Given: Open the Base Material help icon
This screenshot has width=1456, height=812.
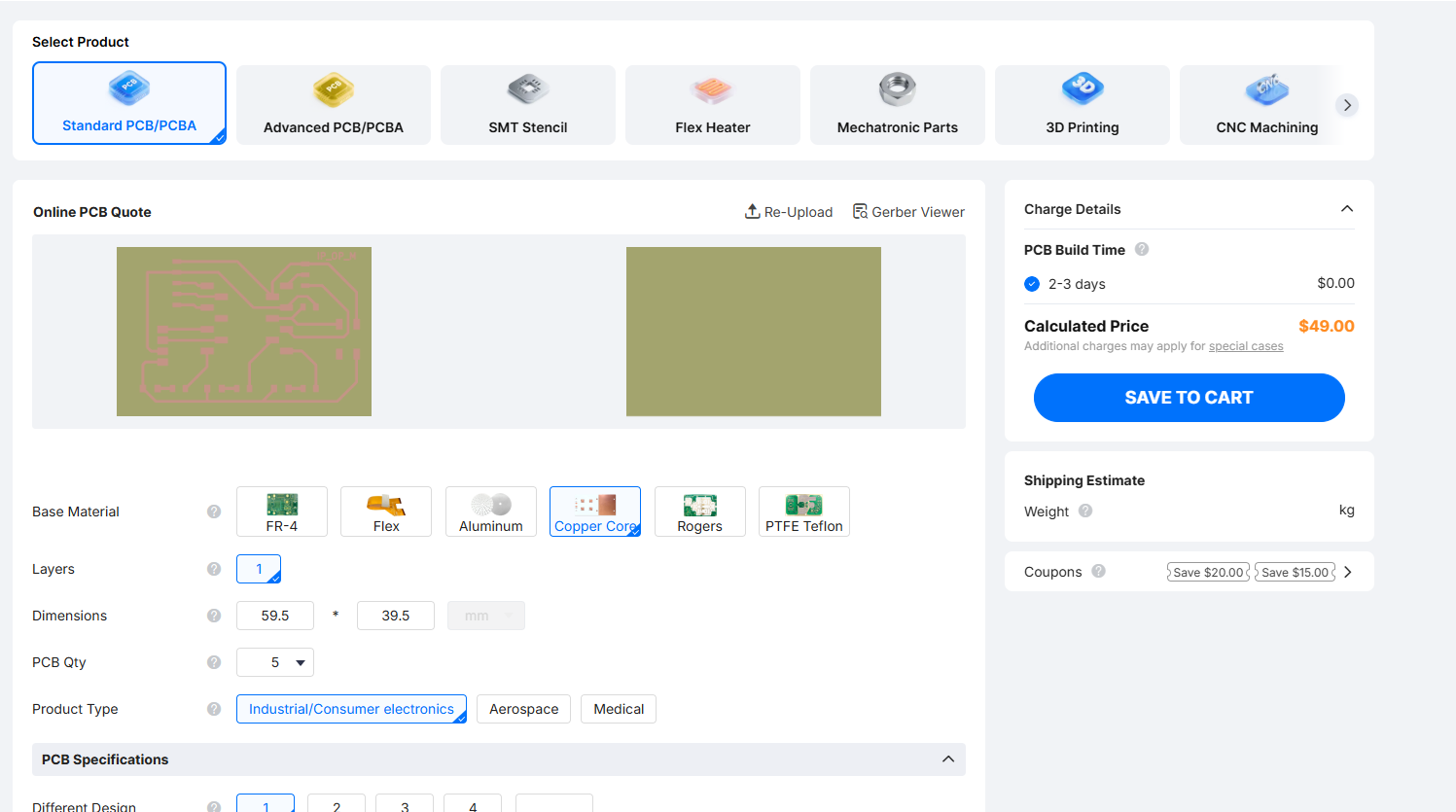Looking at the screenshot, I should 214,512.
